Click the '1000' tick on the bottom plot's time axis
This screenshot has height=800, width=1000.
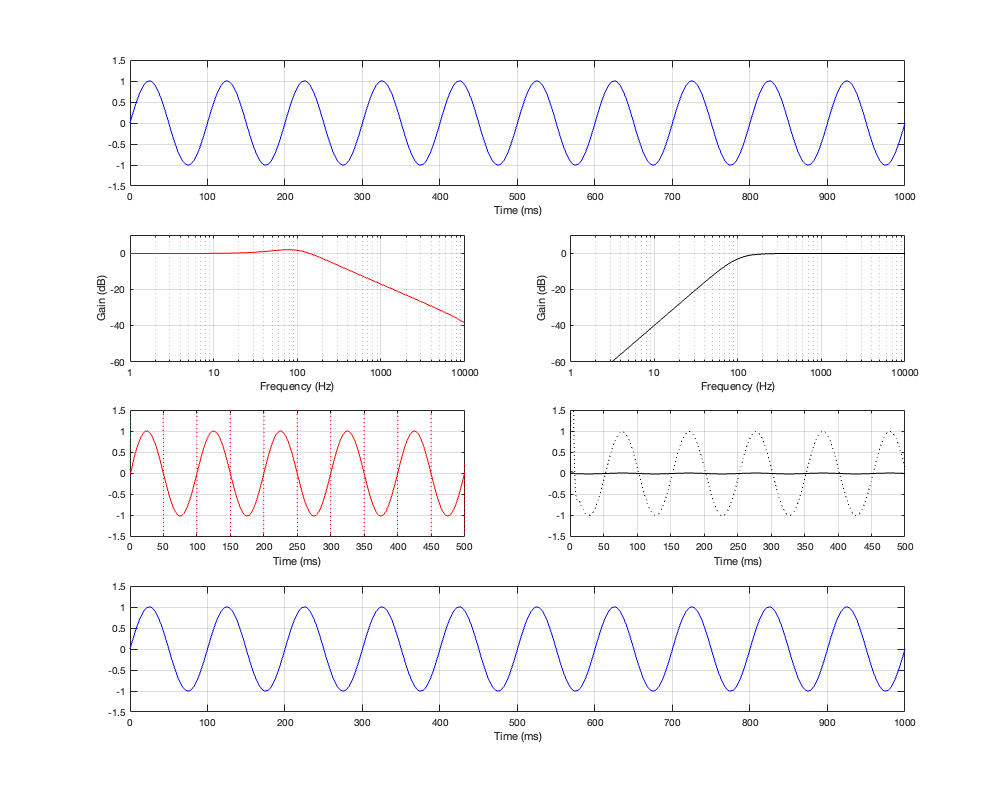(x=904, y=722)
